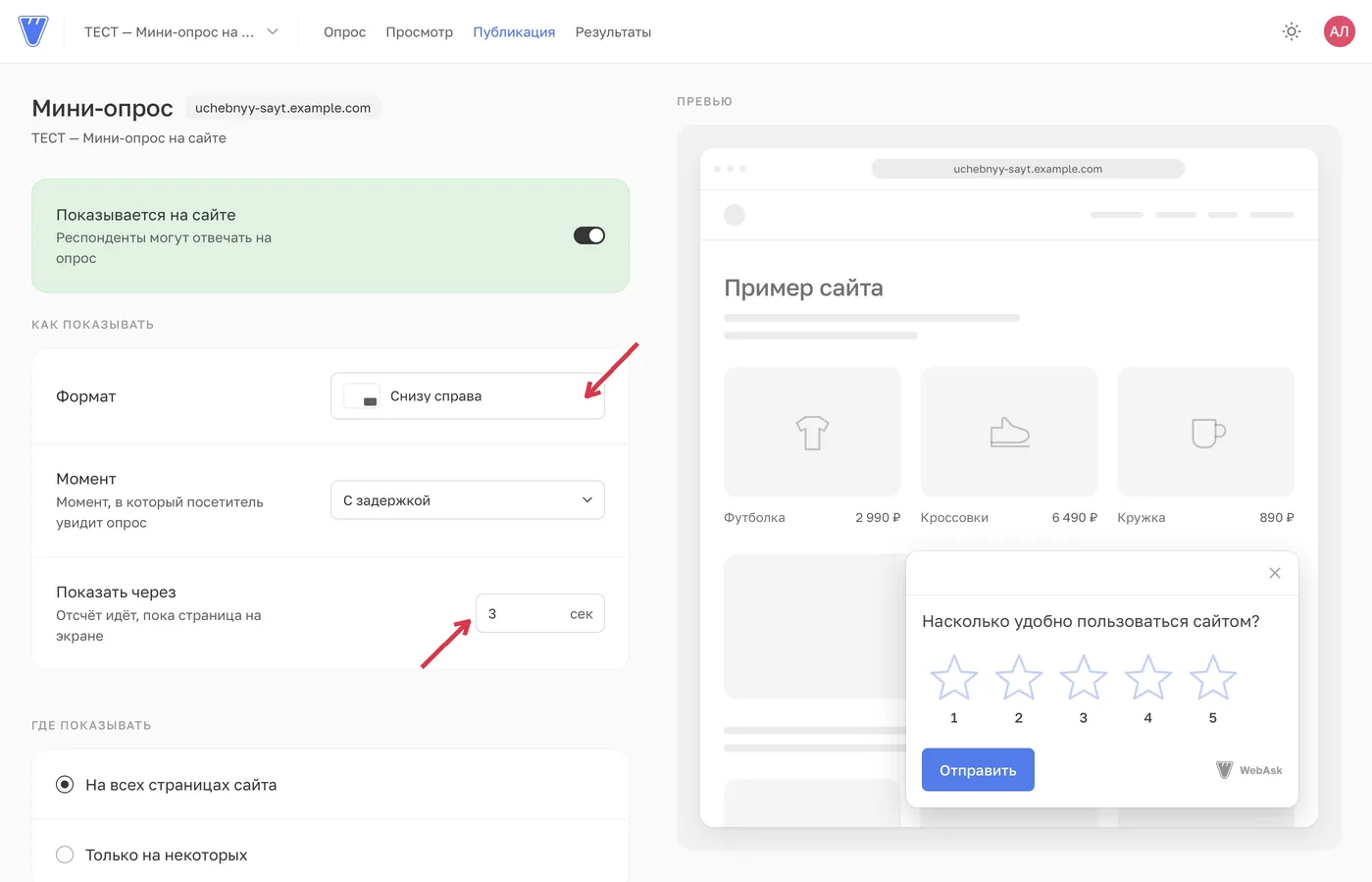Image resolution: width=1372 pixels, height=882 pixels.
Task: Rate 4 stars in the preview survey
Action: click(x=1147, y=678)
